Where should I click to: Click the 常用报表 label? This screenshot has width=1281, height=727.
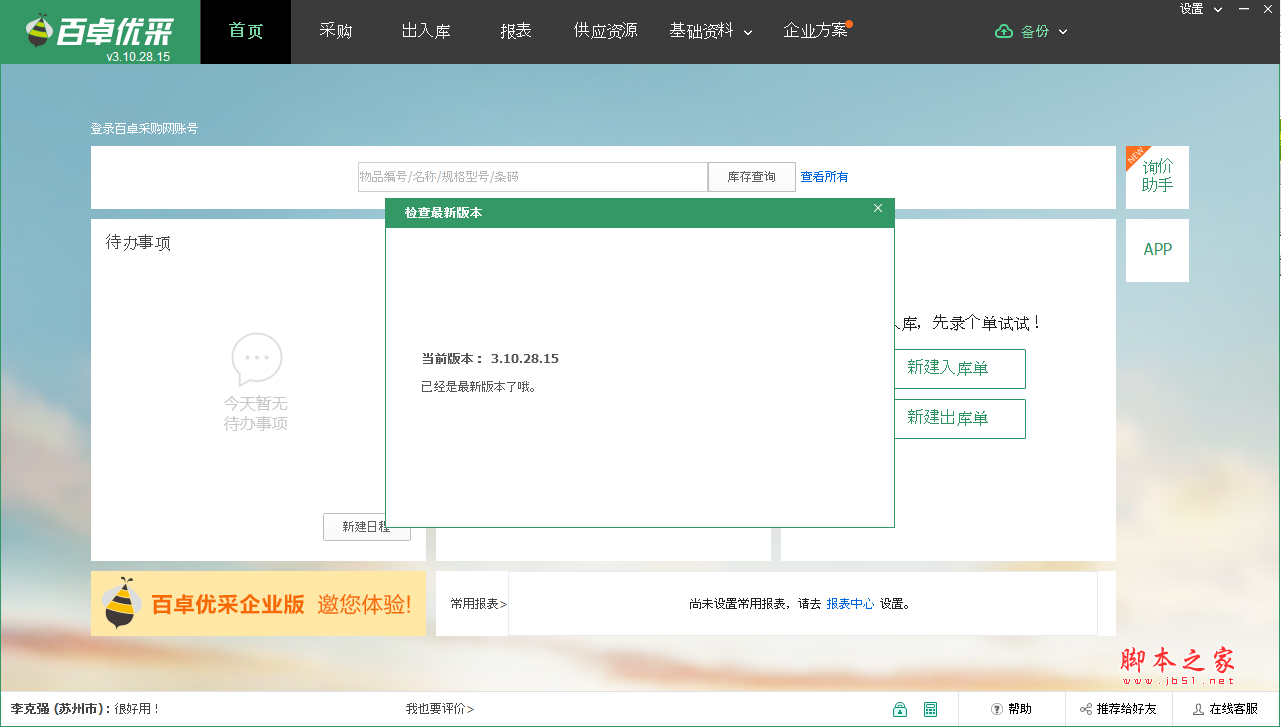click(x=478, y=604)
